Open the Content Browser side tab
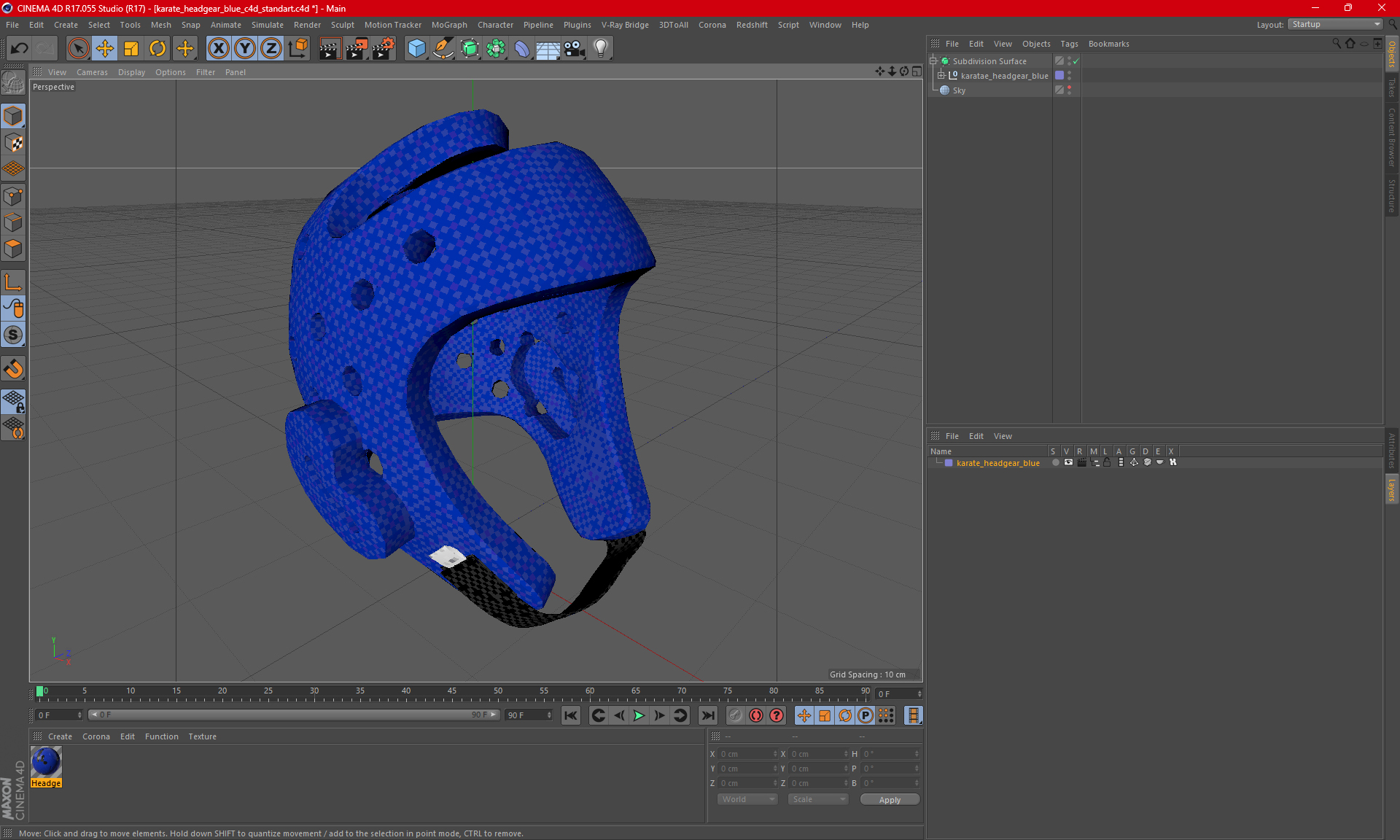 [x=1392, y=137]
